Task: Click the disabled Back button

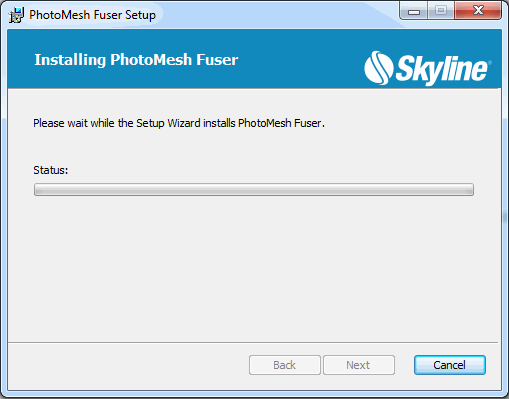Action: tap(285, 365)
